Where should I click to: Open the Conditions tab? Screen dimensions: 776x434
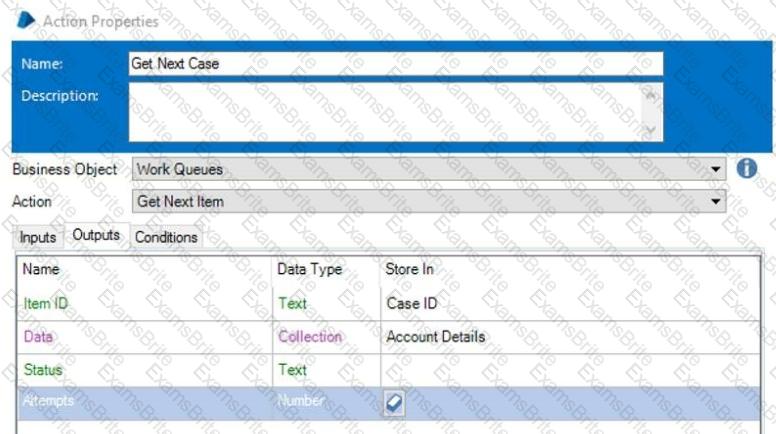pos(166,237)
